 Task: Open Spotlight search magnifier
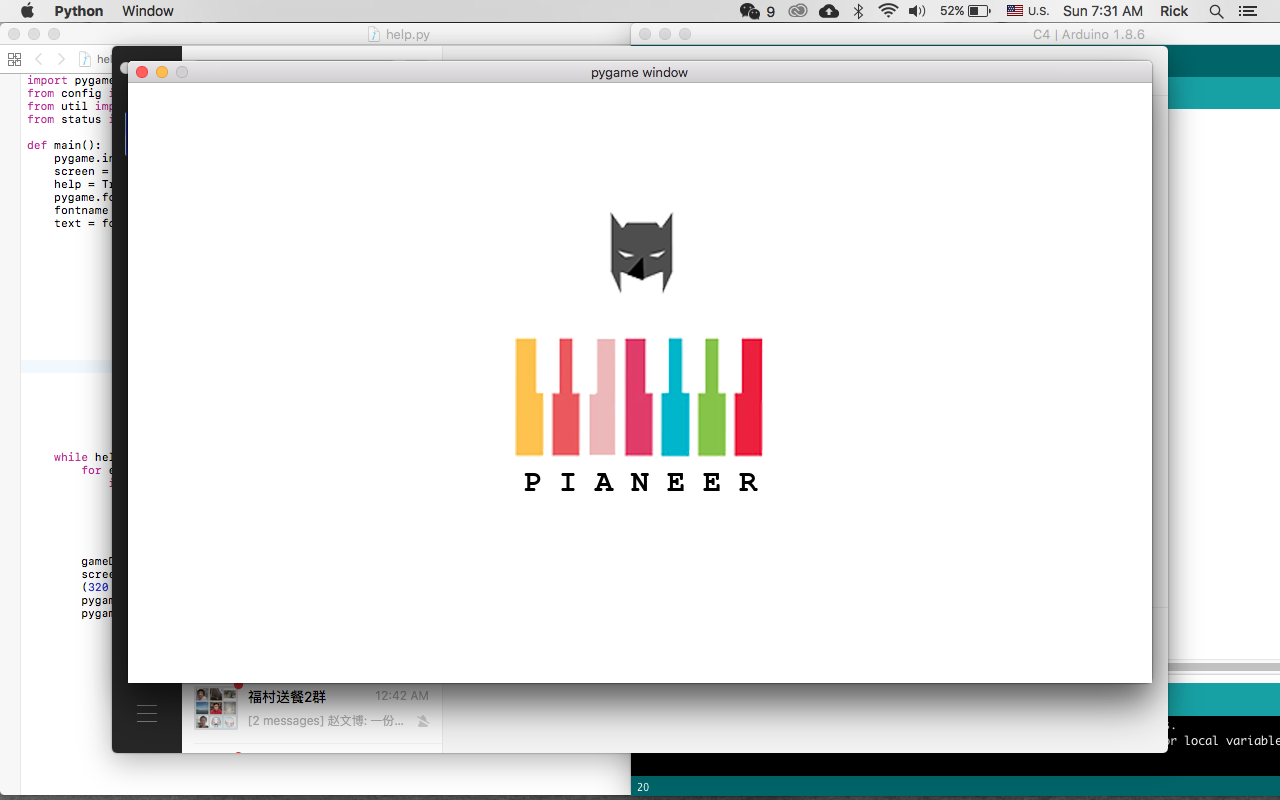click(1216, 11)
